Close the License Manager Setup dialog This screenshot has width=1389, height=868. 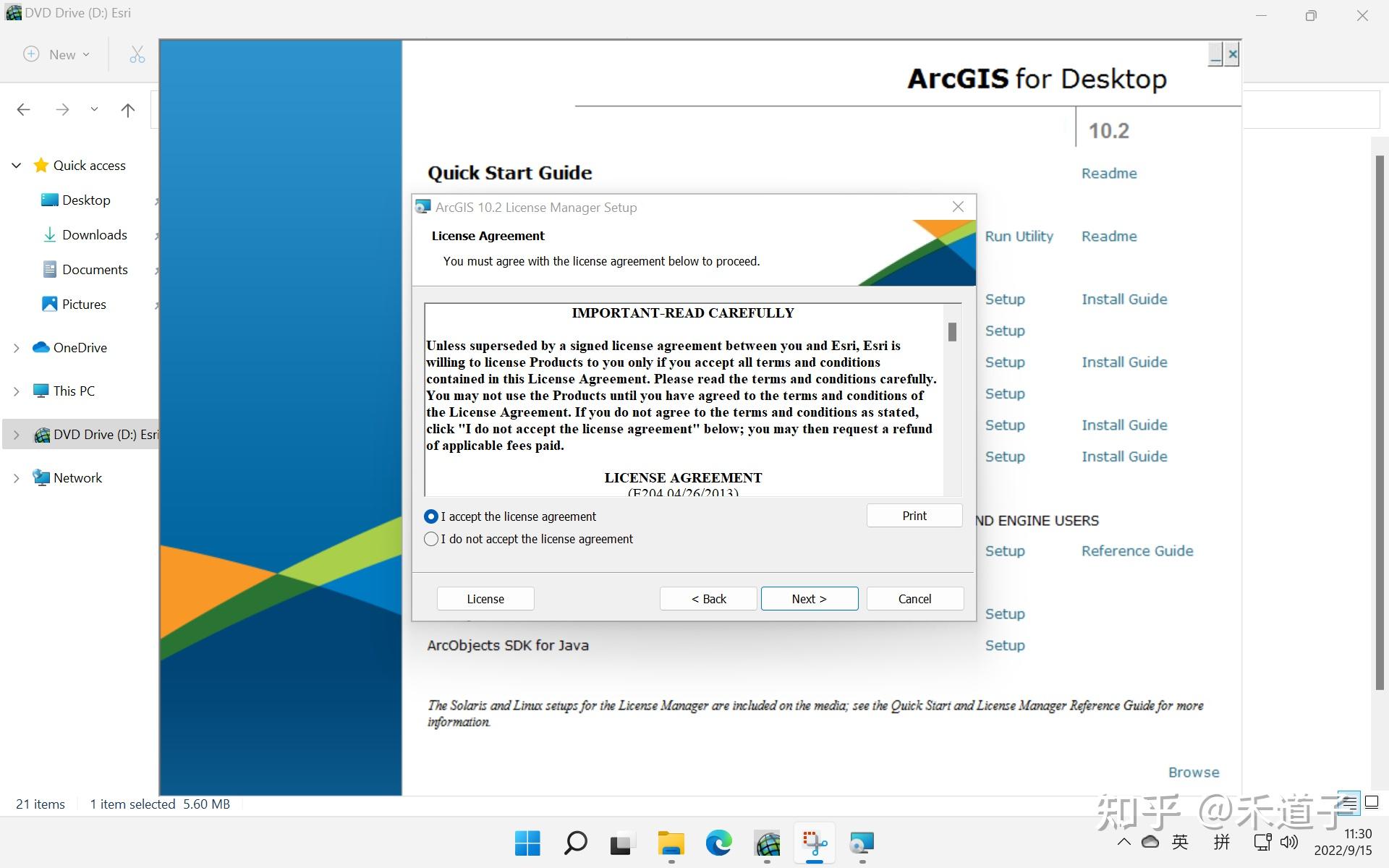(959, 207)
